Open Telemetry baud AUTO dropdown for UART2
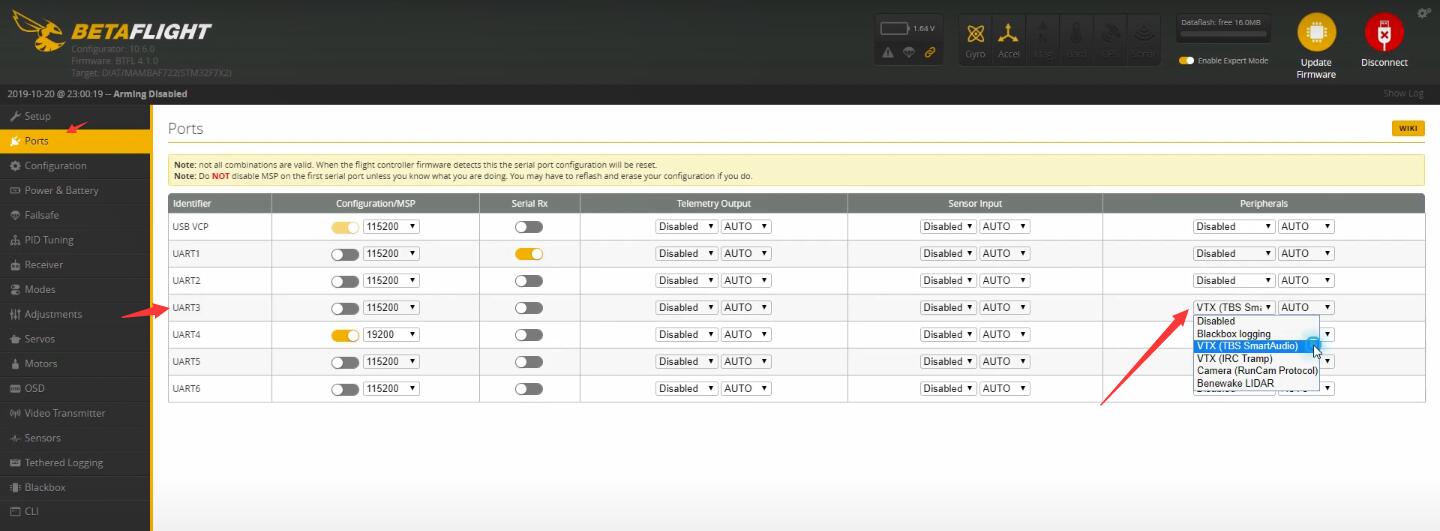This screenshot has width=1440, height=531. [x=746, y=281]
